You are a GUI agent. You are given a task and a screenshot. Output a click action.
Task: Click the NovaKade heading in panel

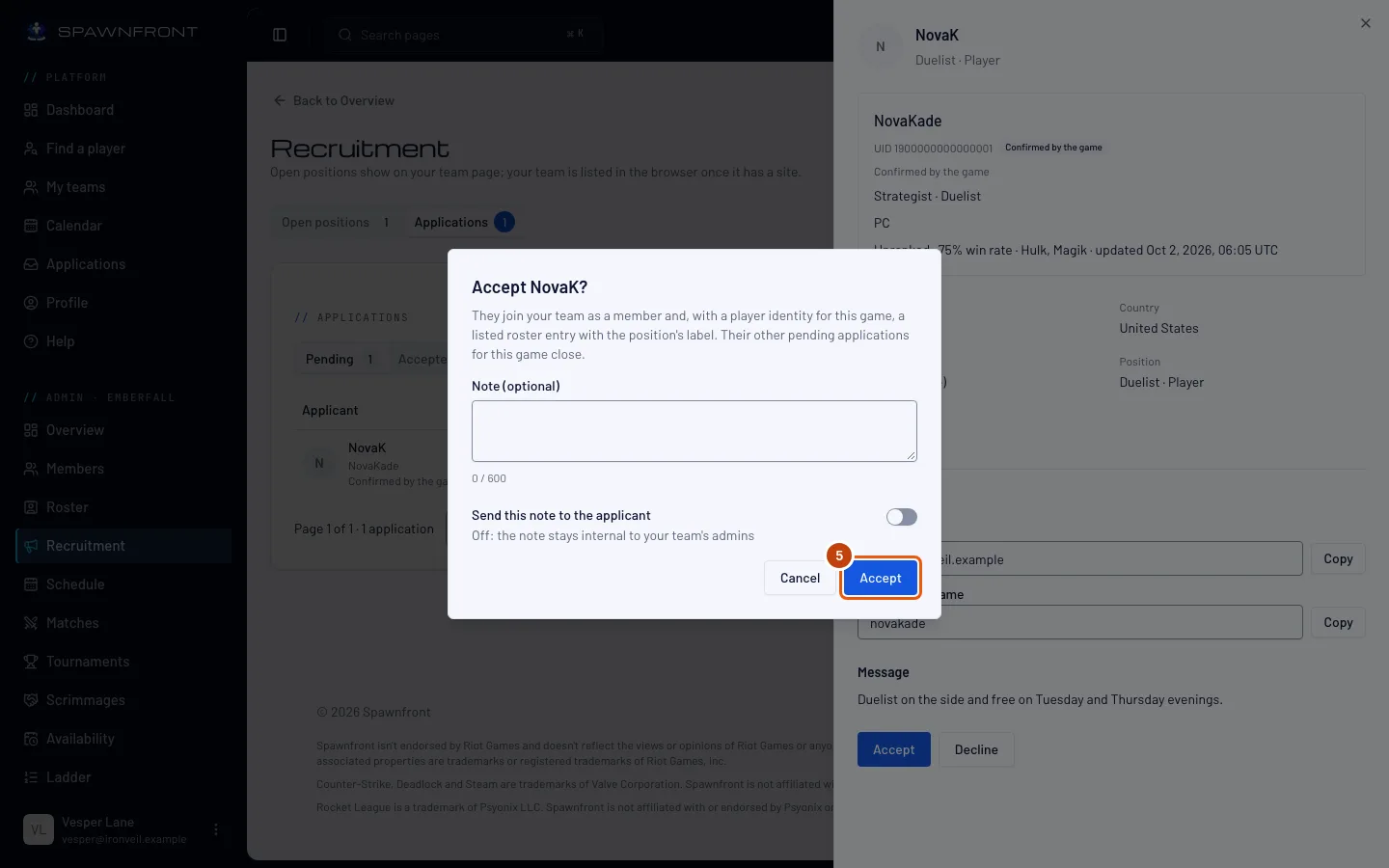(x=908, y=121)
